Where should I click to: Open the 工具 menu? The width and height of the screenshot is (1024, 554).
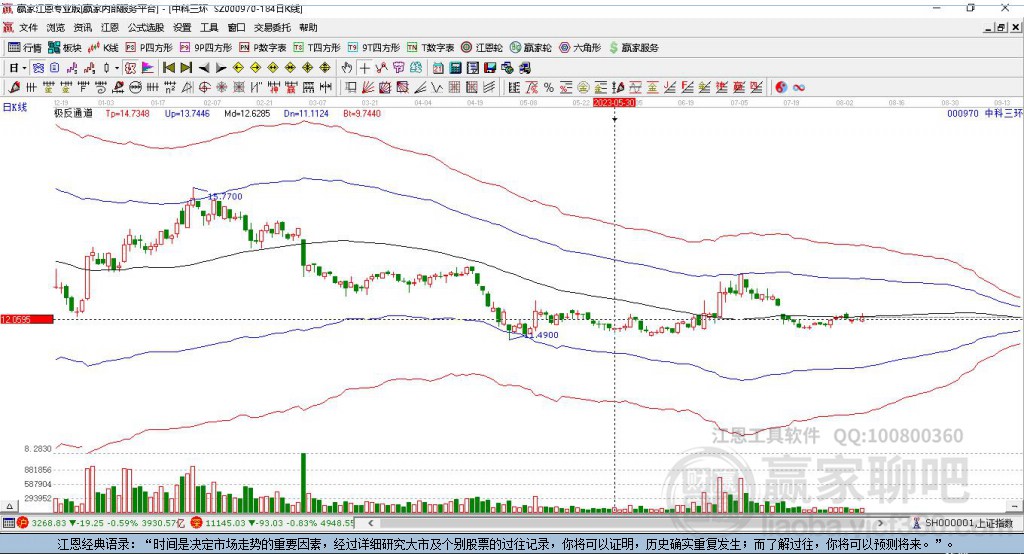pos(209,27)
